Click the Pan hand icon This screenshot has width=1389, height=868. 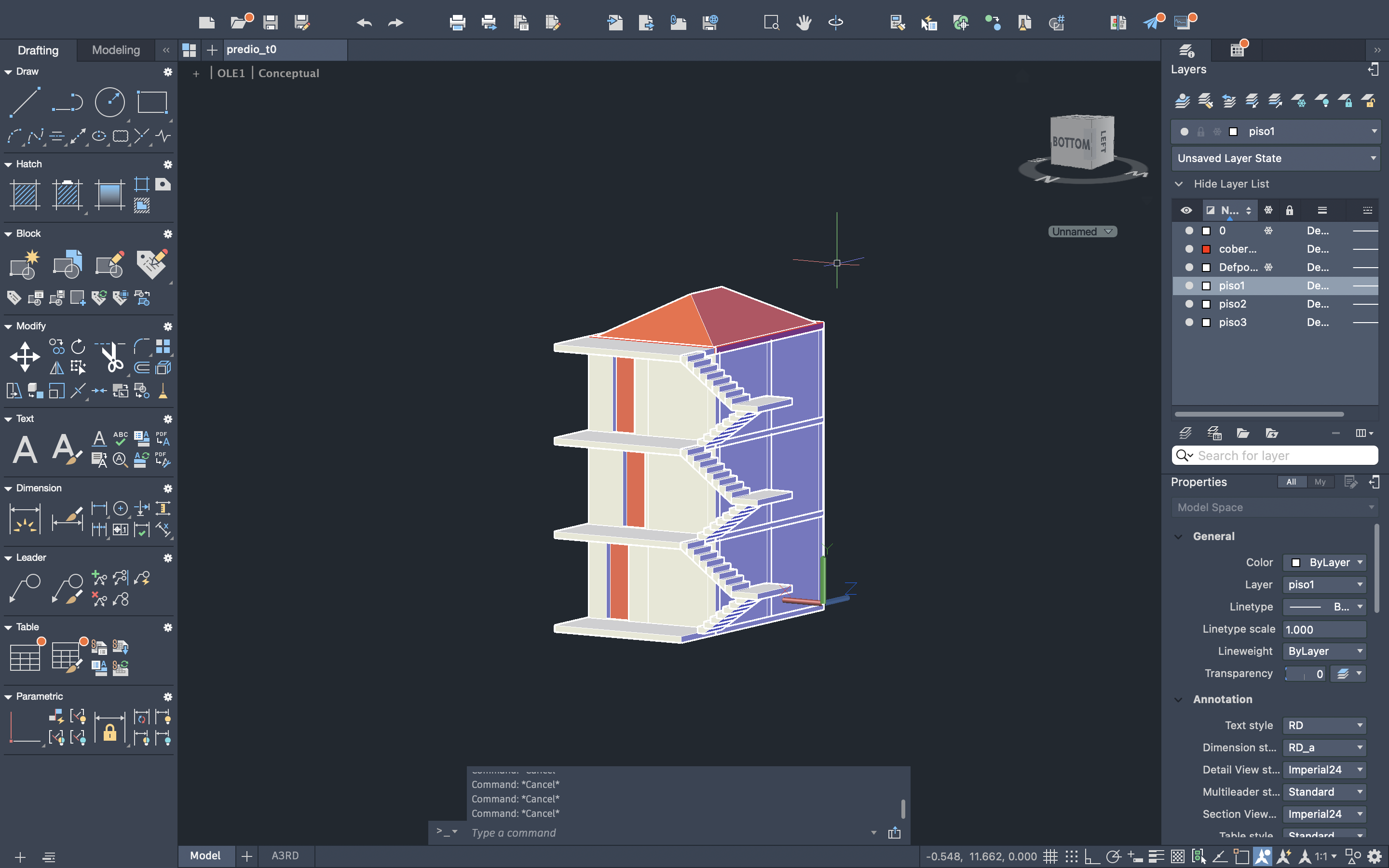(x=803, y=22)
